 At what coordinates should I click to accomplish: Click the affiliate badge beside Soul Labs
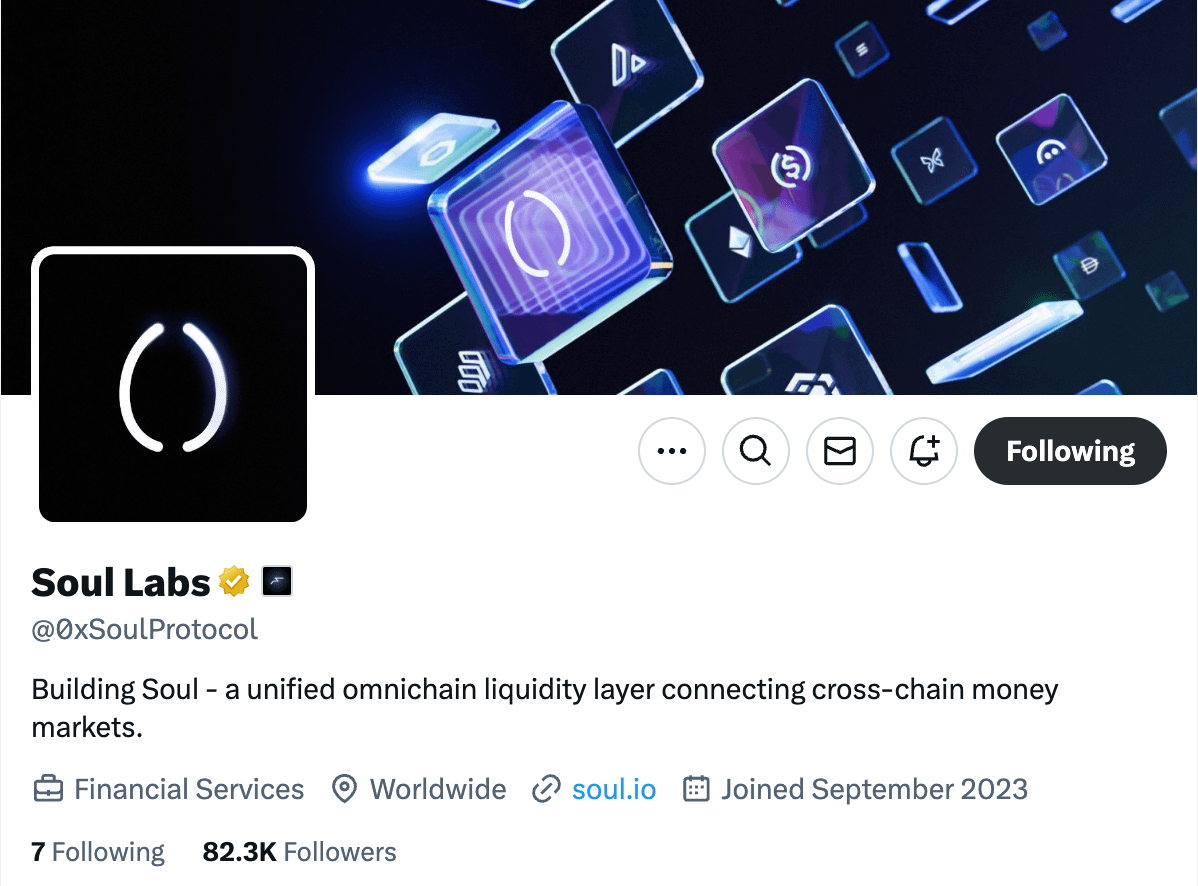(277, 581)
